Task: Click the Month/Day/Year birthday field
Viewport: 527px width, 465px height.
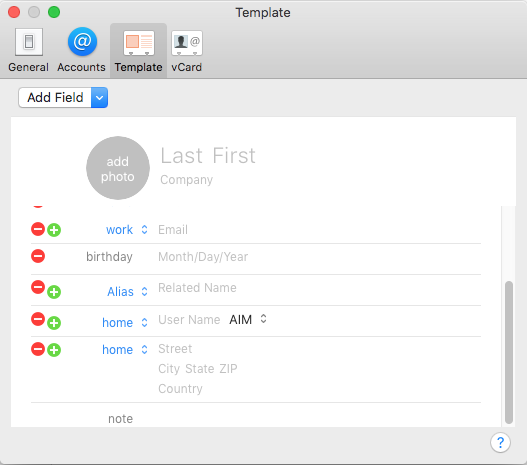Action: coord(203,257)
